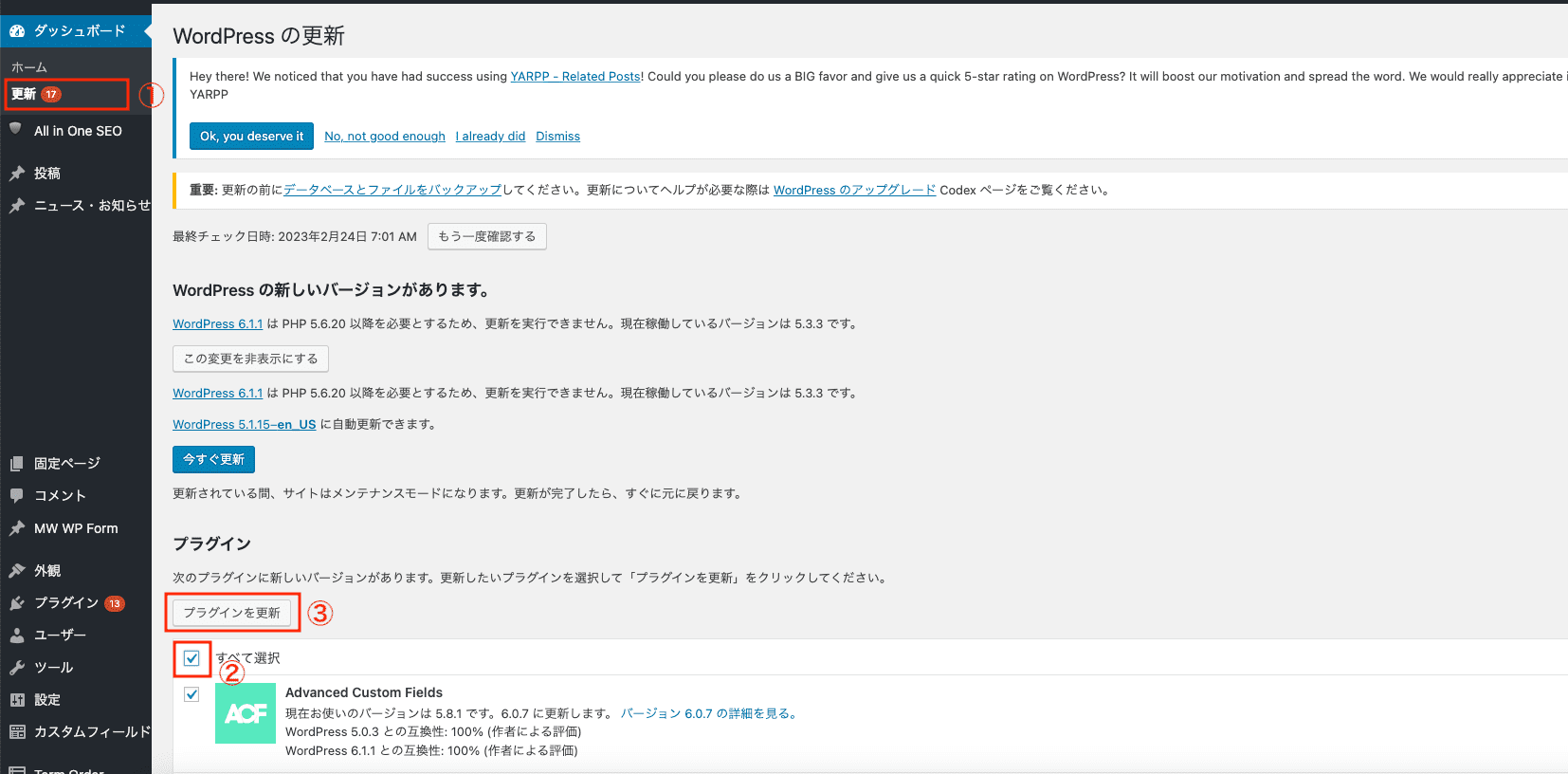Click the Advanced Custom Fields plugin name
The width and height of the screenshot is (1568, 774).
(x=364, y=692)
